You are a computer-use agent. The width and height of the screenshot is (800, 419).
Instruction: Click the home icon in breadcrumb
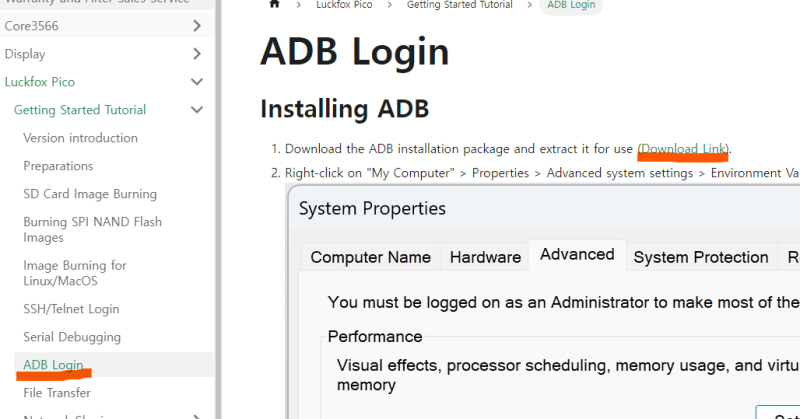(x=274, y=5)
